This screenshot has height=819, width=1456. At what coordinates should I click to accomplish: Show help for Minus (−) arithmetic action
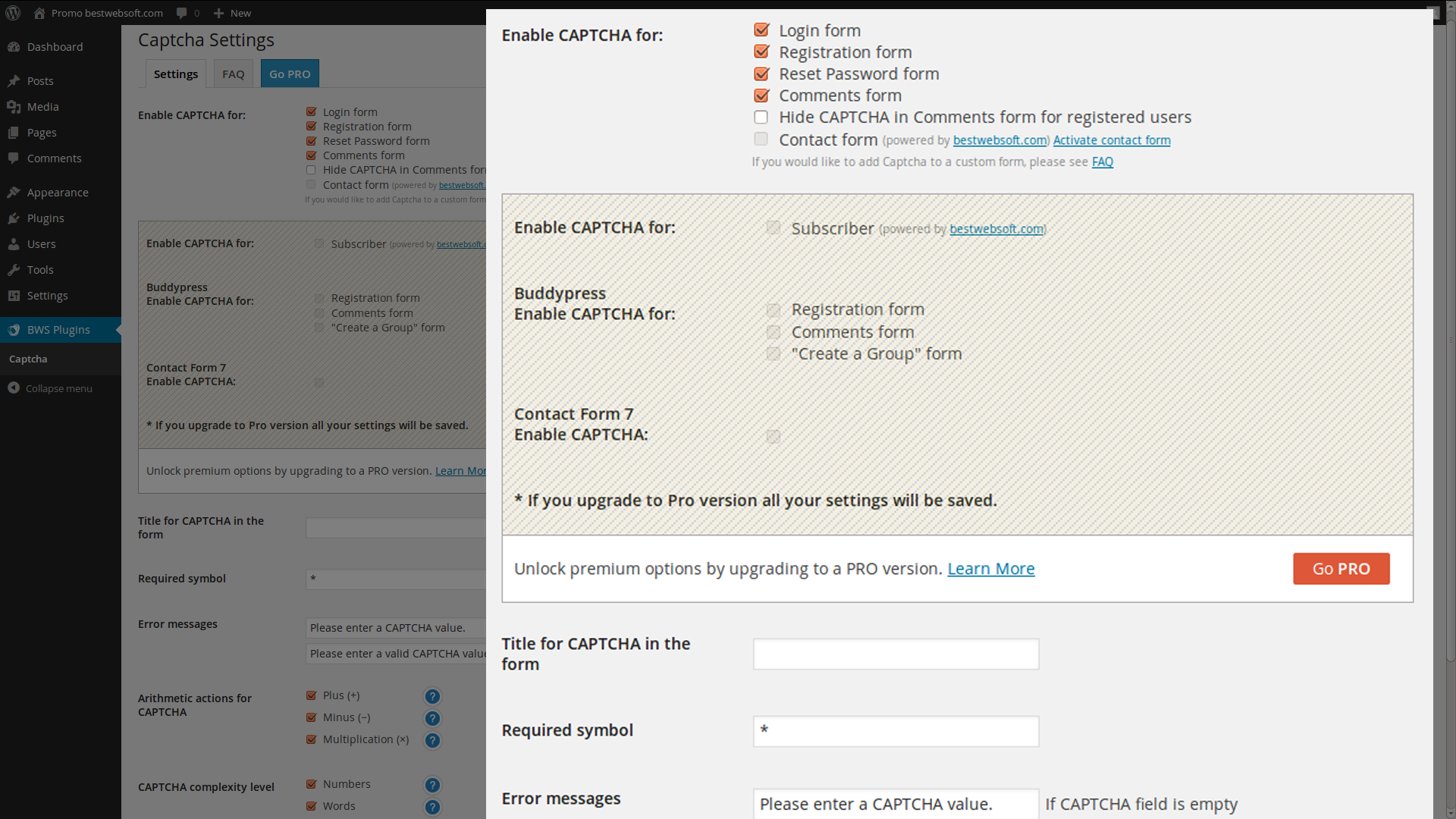click(432, 718)
